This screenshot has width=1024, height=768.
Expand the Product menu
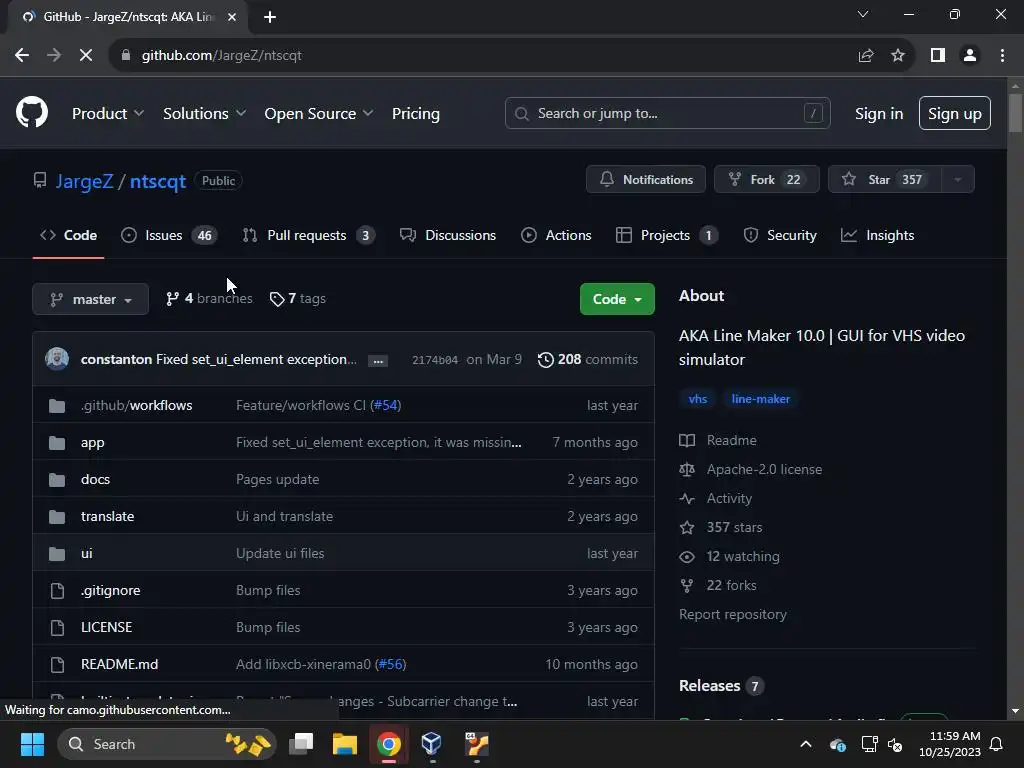108,114
